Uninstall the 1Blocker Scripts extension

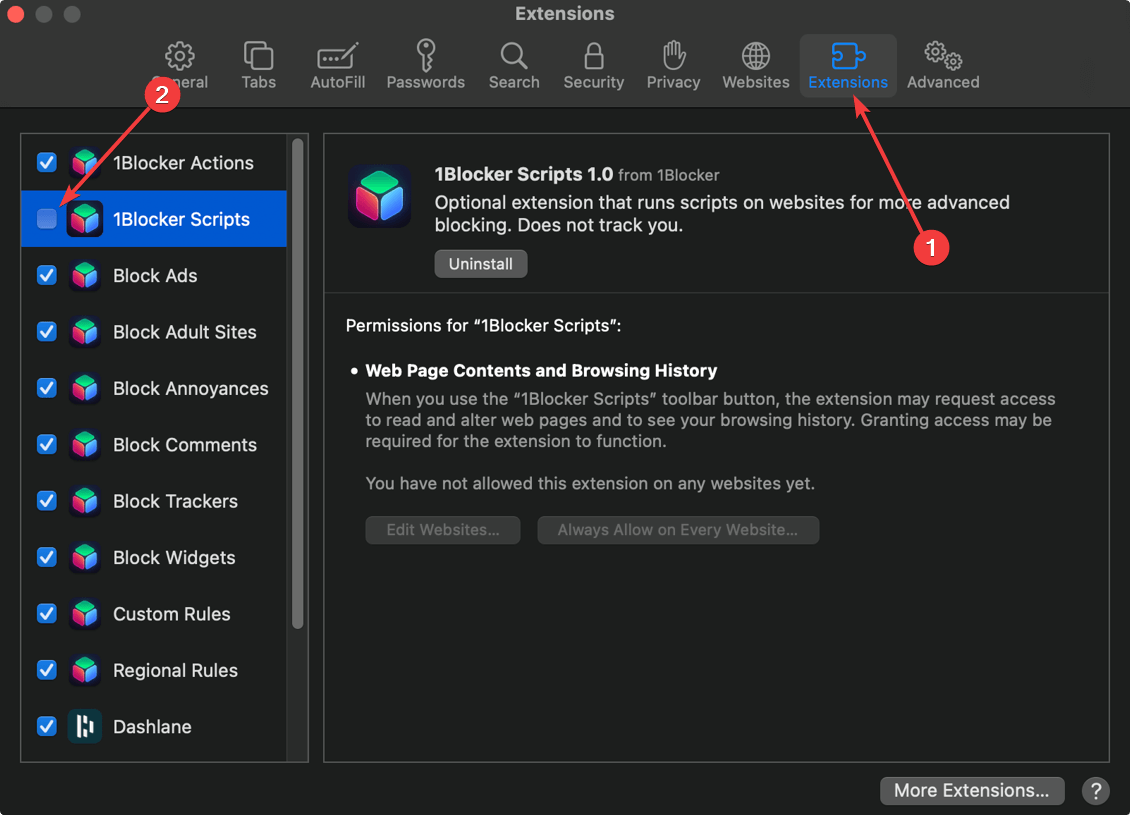[481, 264]
